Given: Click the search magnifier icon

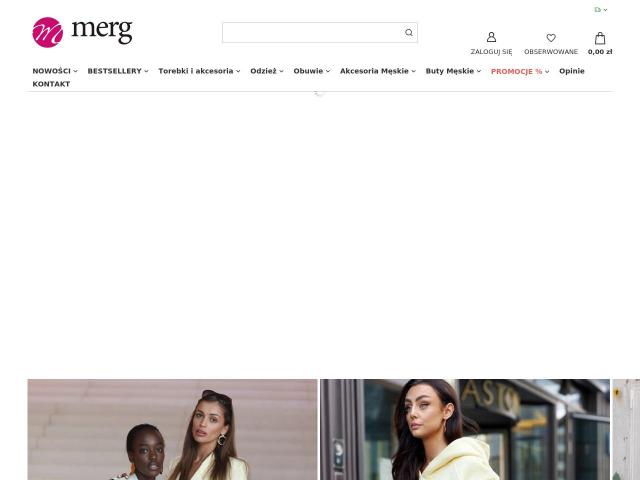Looking at the screenshot, I should tap(409, 33).
